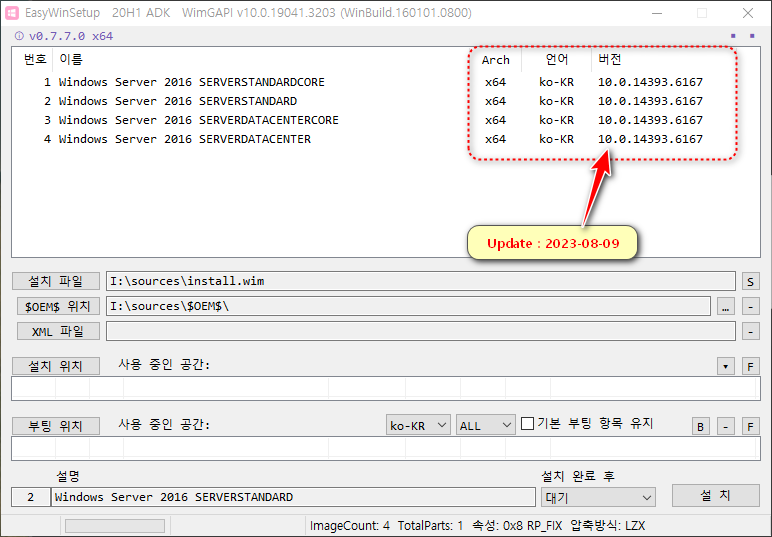Open the 설치 완료 후 대기 dropdown
The image size is (772, 537).
[598, 497]
